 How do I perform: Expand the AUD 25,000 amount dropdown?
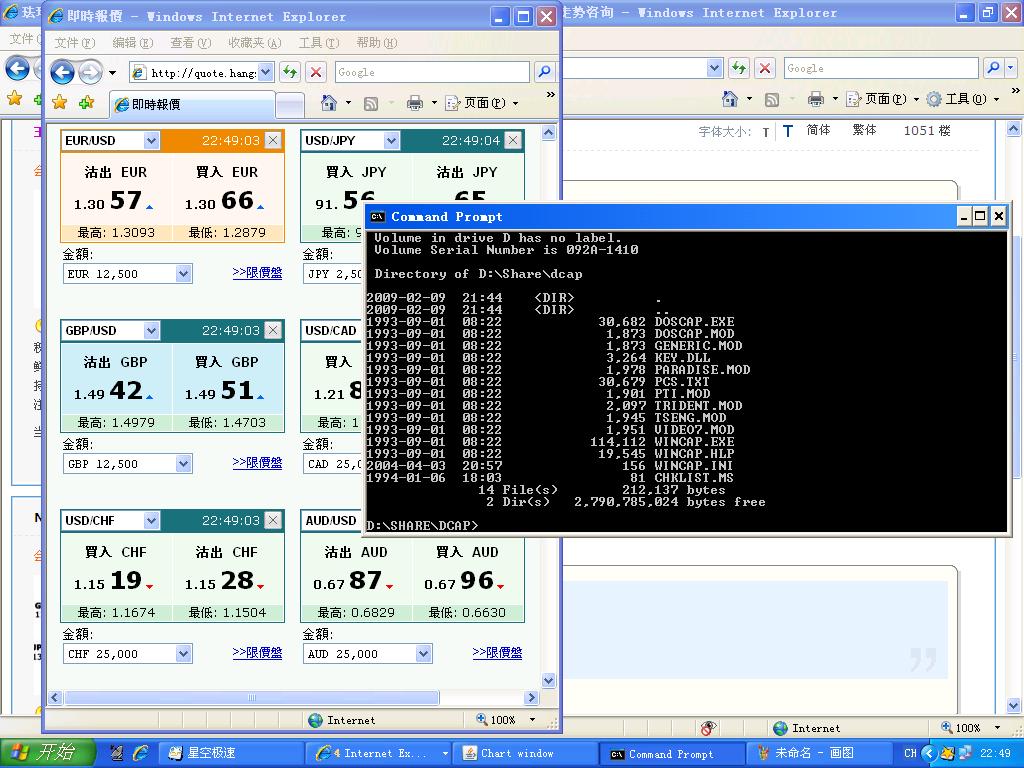423,654
